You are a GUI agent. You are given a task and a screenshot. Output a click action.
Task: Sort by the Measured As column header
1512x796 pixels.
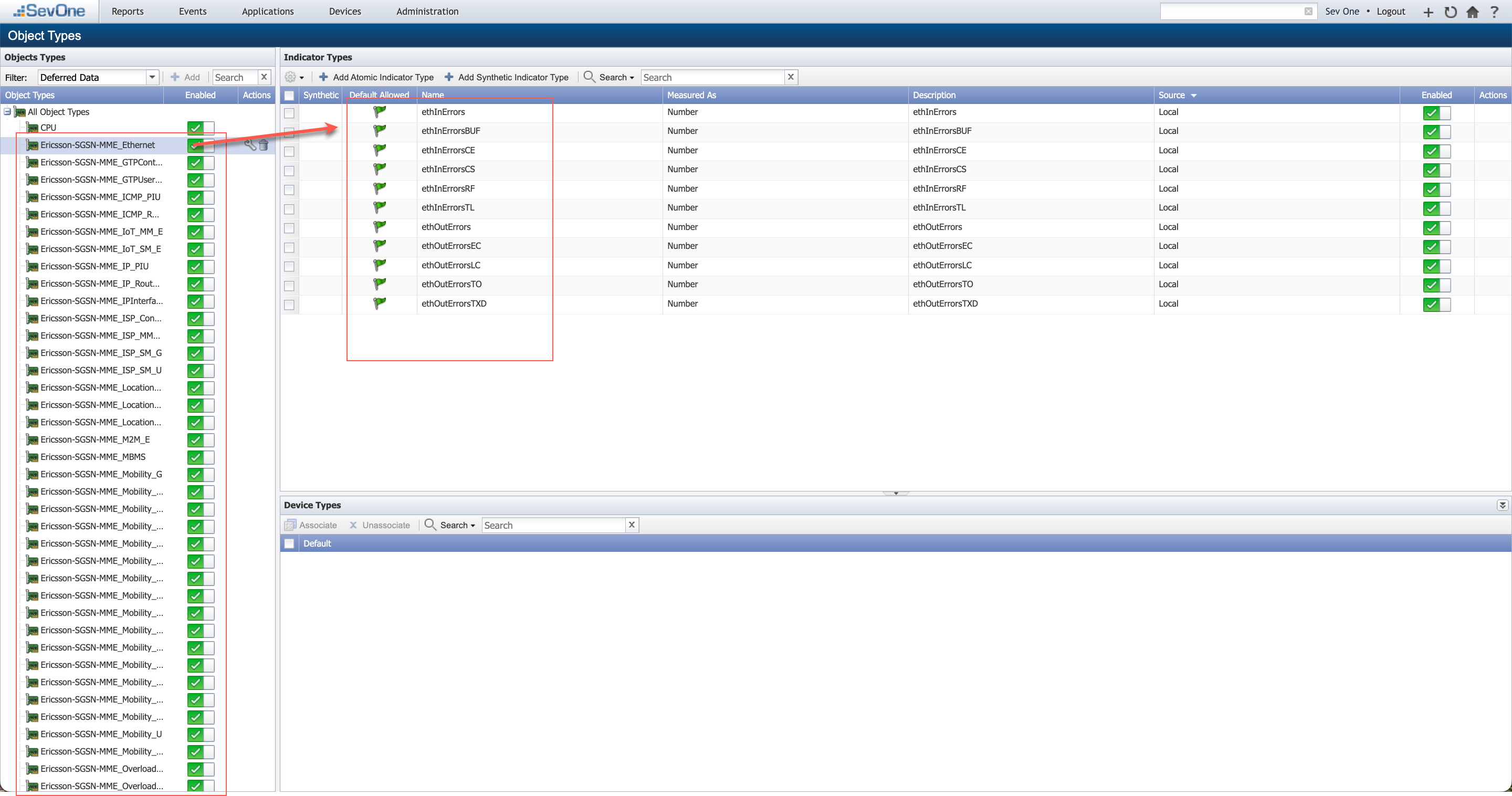click(785, 95)
